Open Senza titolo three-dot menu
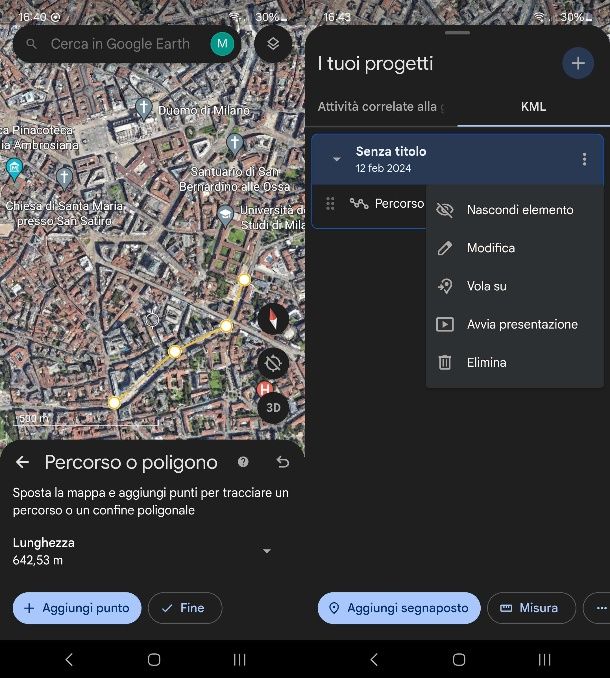This screenshot has height=678, width=610. click(584, 159)
